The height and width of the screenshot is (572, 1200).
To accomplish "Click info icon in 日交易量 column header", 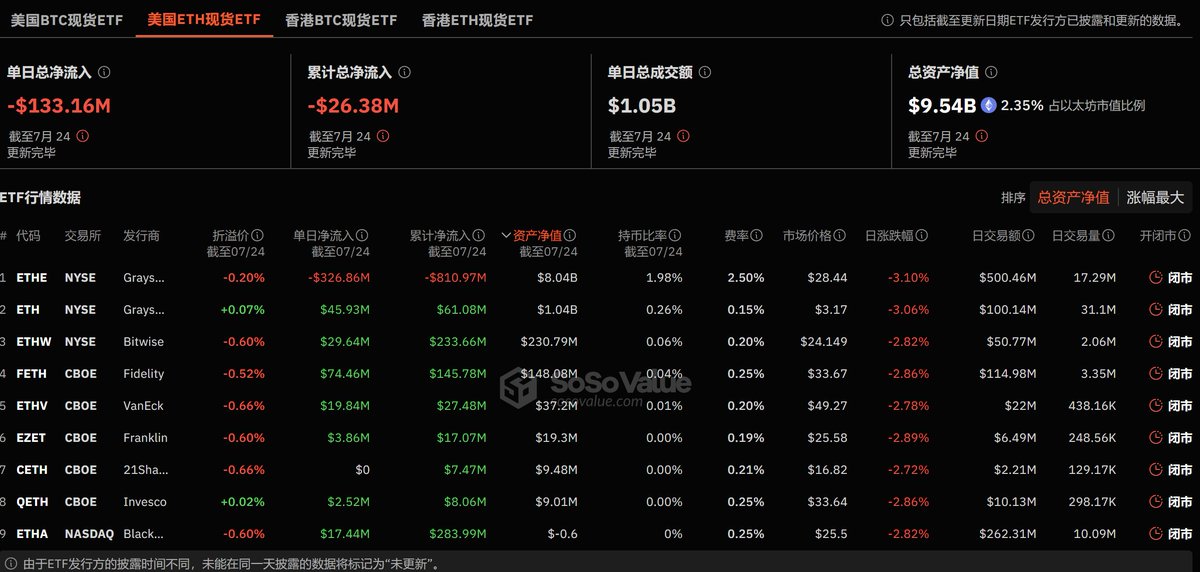I will click(1109, 236).
